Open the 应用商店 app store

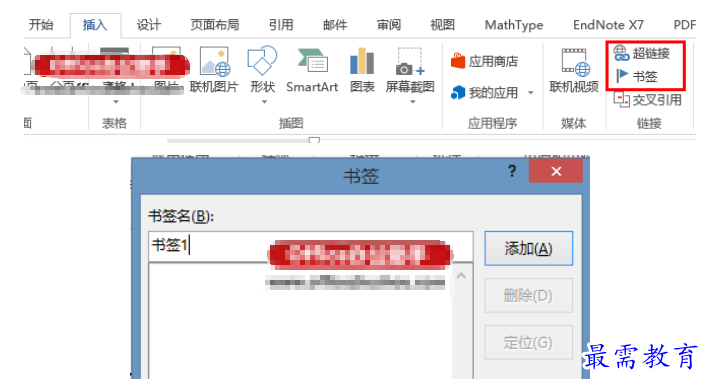[484, 61]
